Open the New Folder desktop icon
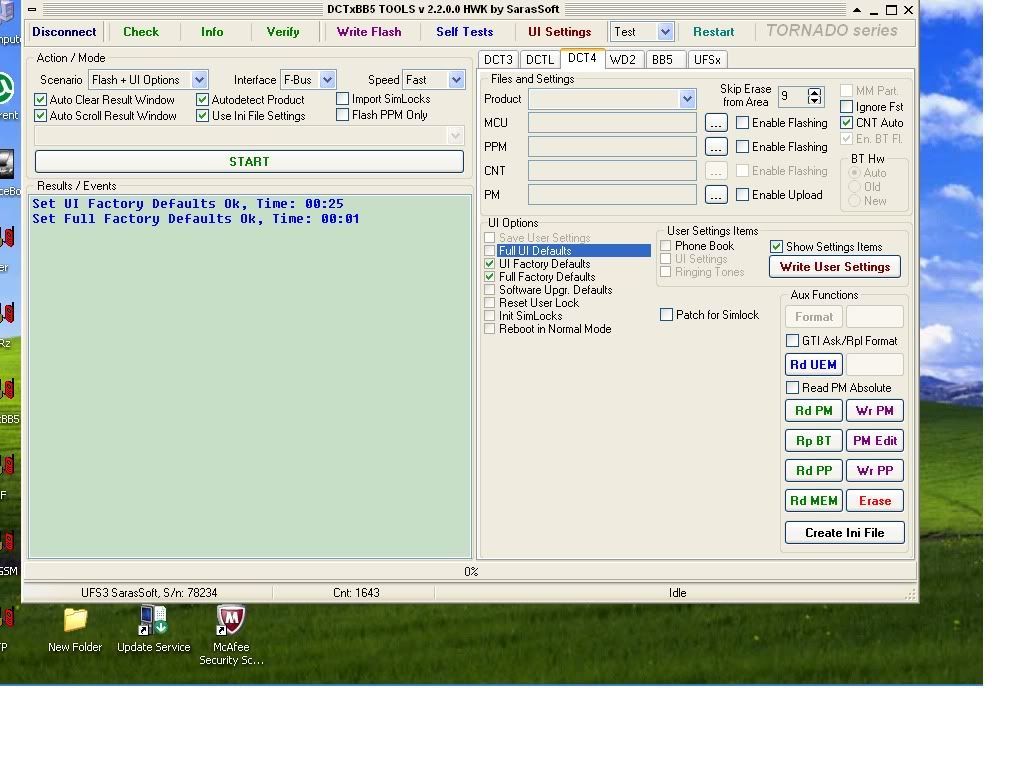This screenshot has height=768, width=1024. (x=75, y=622)
